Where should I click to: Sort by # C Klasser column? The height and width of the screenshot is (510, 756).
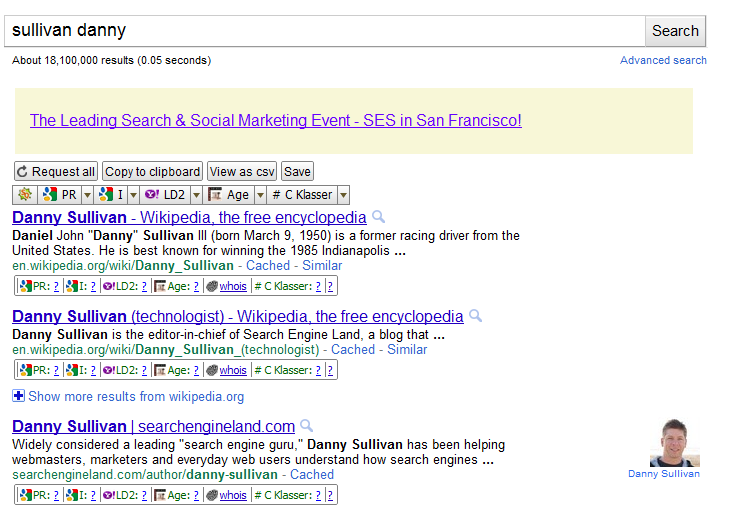302,195
